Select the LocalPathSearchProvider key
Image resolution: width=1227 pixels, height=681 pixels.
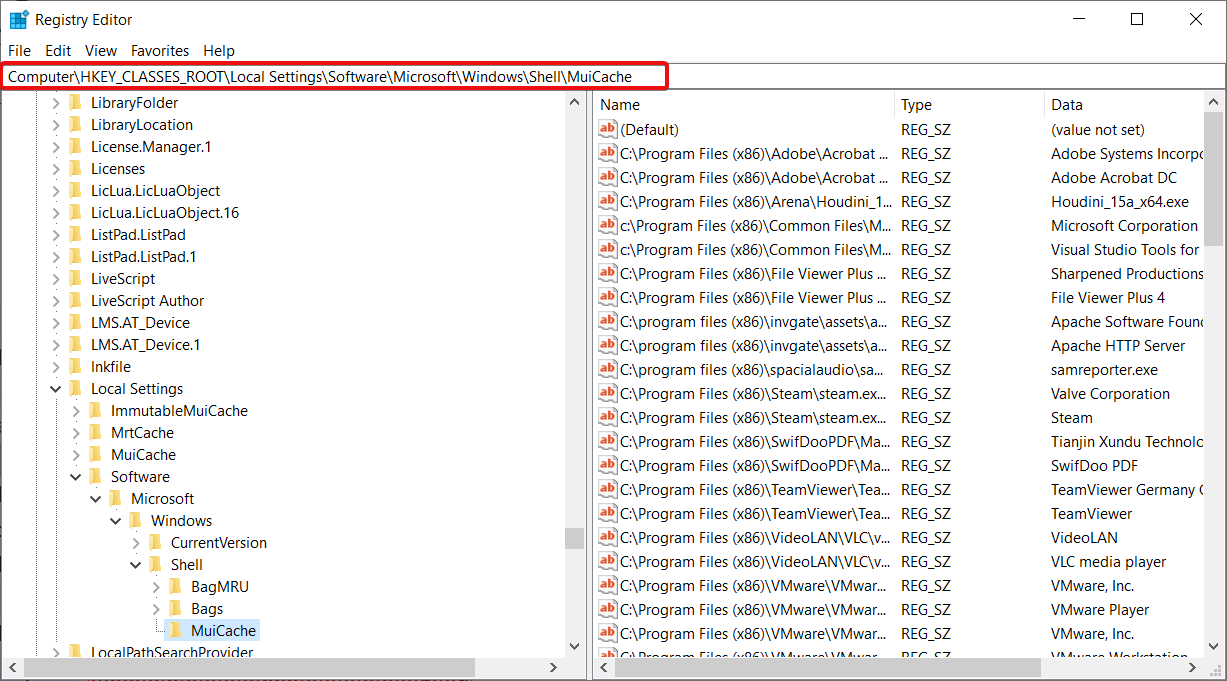click(x=172, y=653)
